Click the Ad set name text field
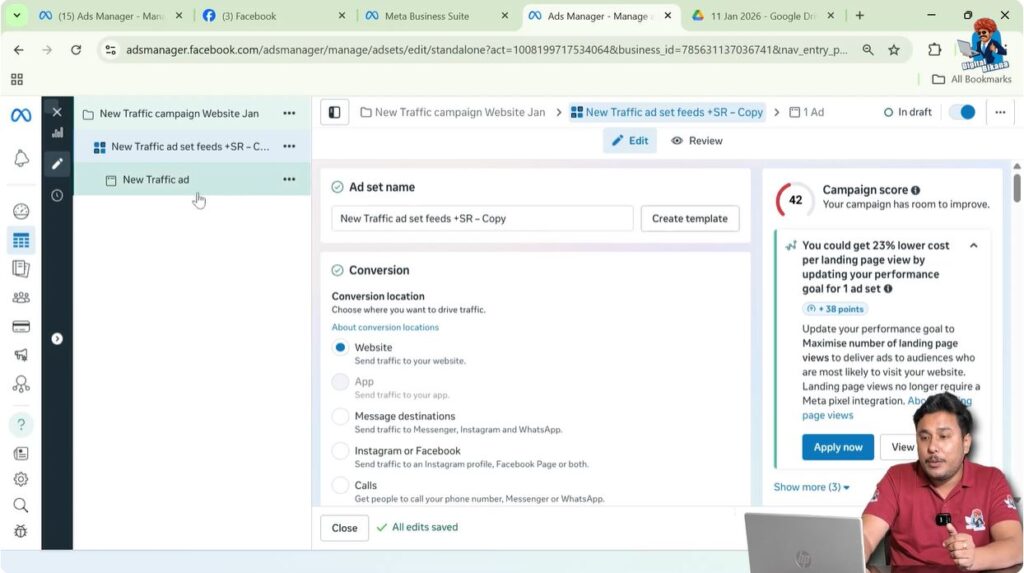Screen dimensions: 1024x573 [x=482, y=218]
